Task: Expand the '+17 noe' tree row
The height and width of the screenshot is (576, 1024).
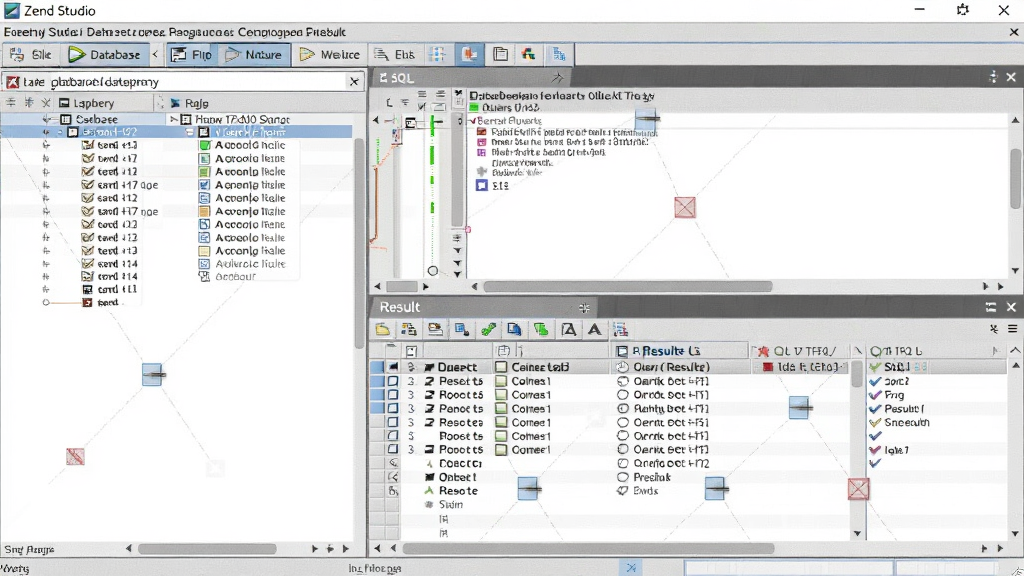Action: (46, 212)
